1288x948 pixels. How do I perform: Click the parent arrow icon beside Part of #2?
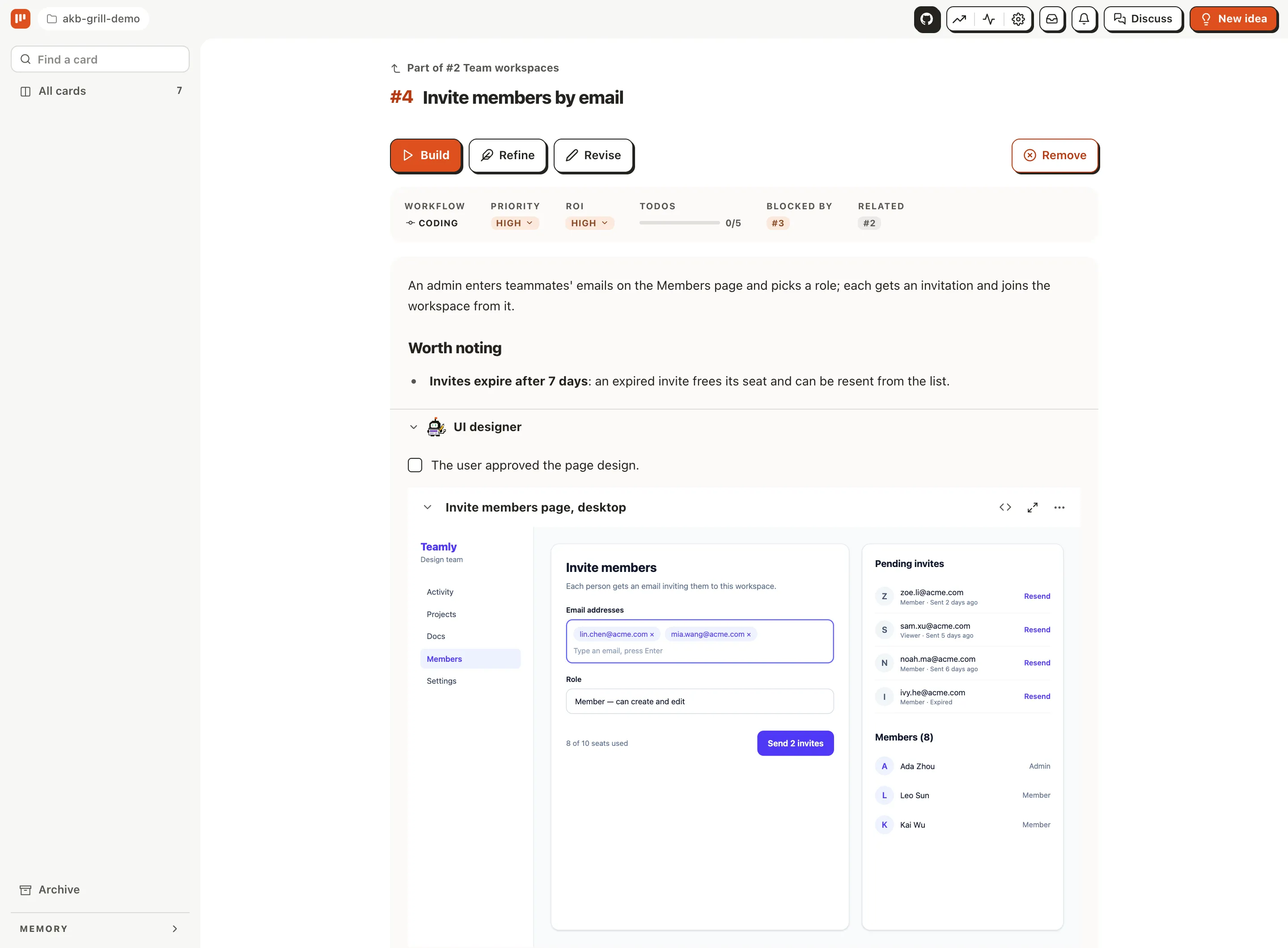(395, 68)
